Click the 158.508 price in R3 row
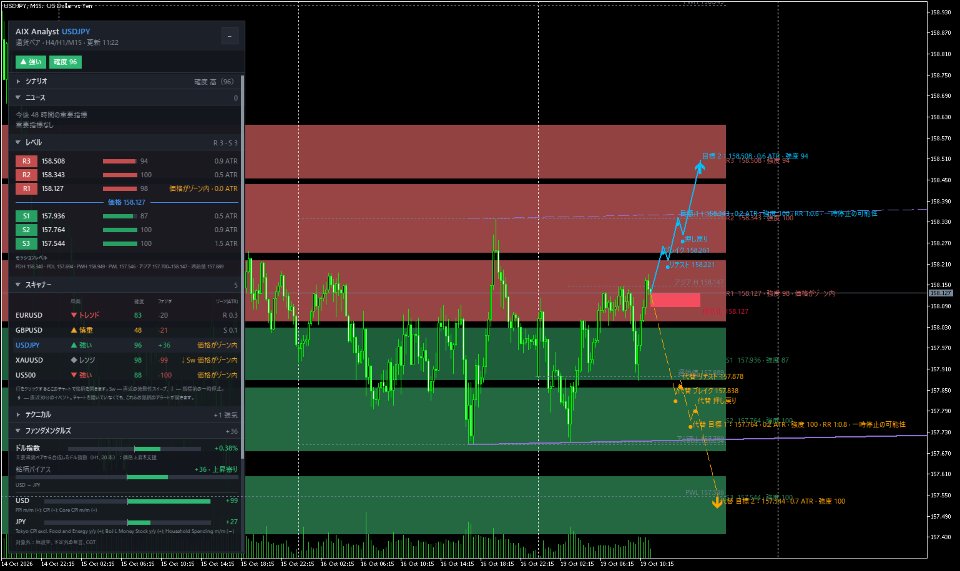This screenshot has height=571, width=960. click(53, 161)
